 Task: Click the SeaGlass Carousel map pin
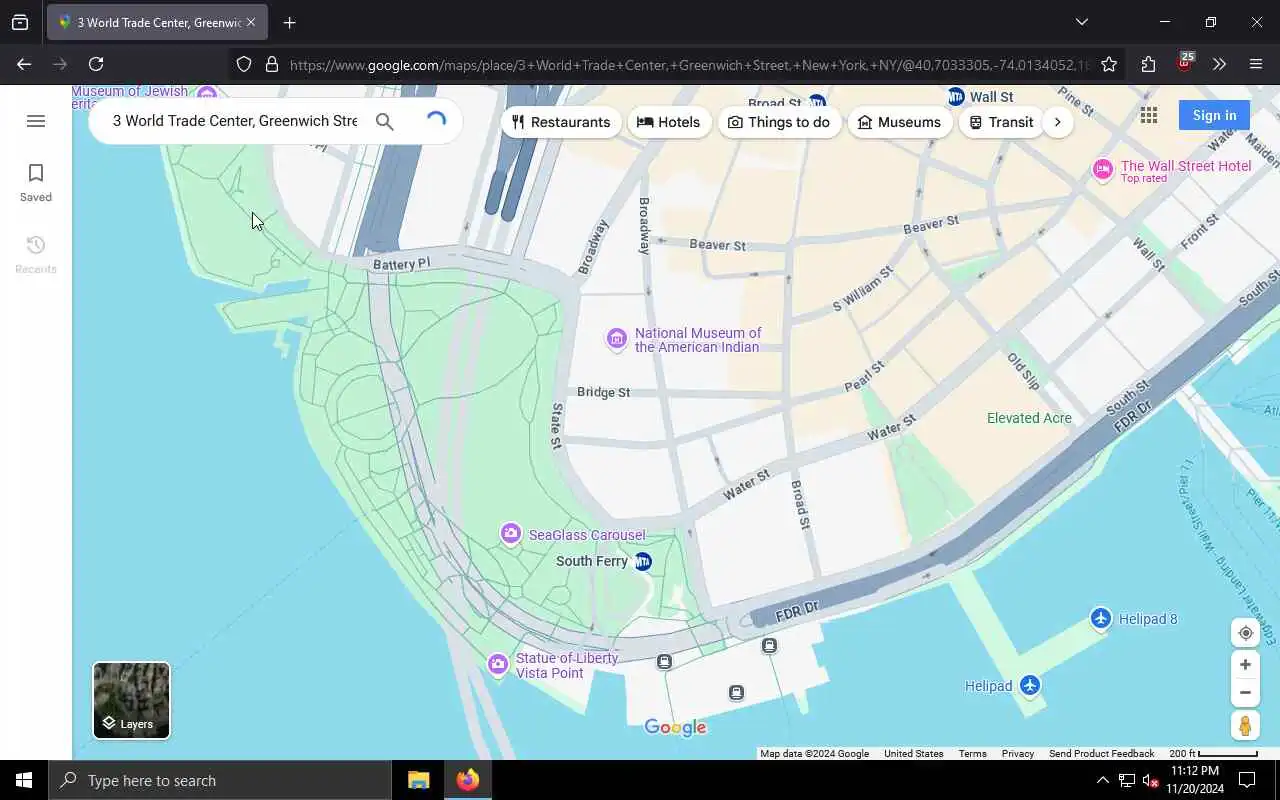click(511, 534)
